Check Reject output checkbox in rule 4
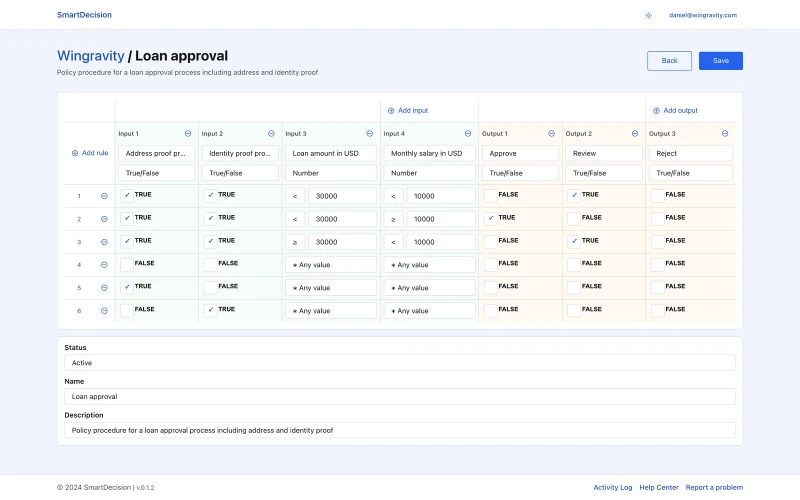 [658, 264]
